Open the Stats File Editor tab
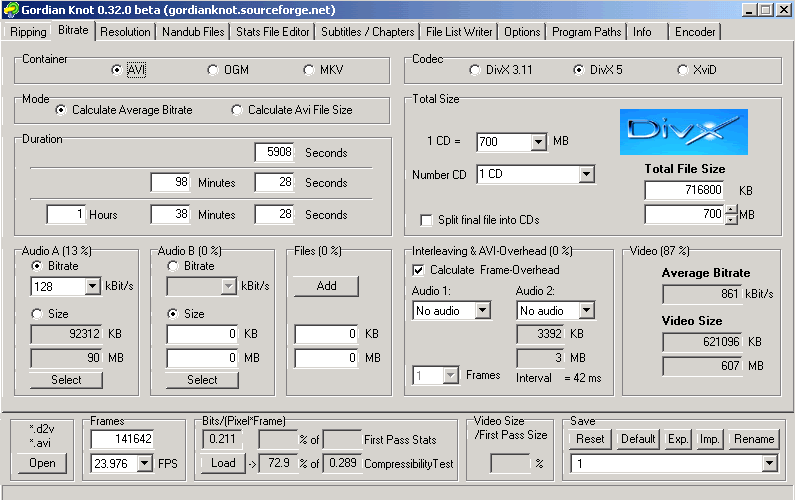 click(x=273, y=32)
